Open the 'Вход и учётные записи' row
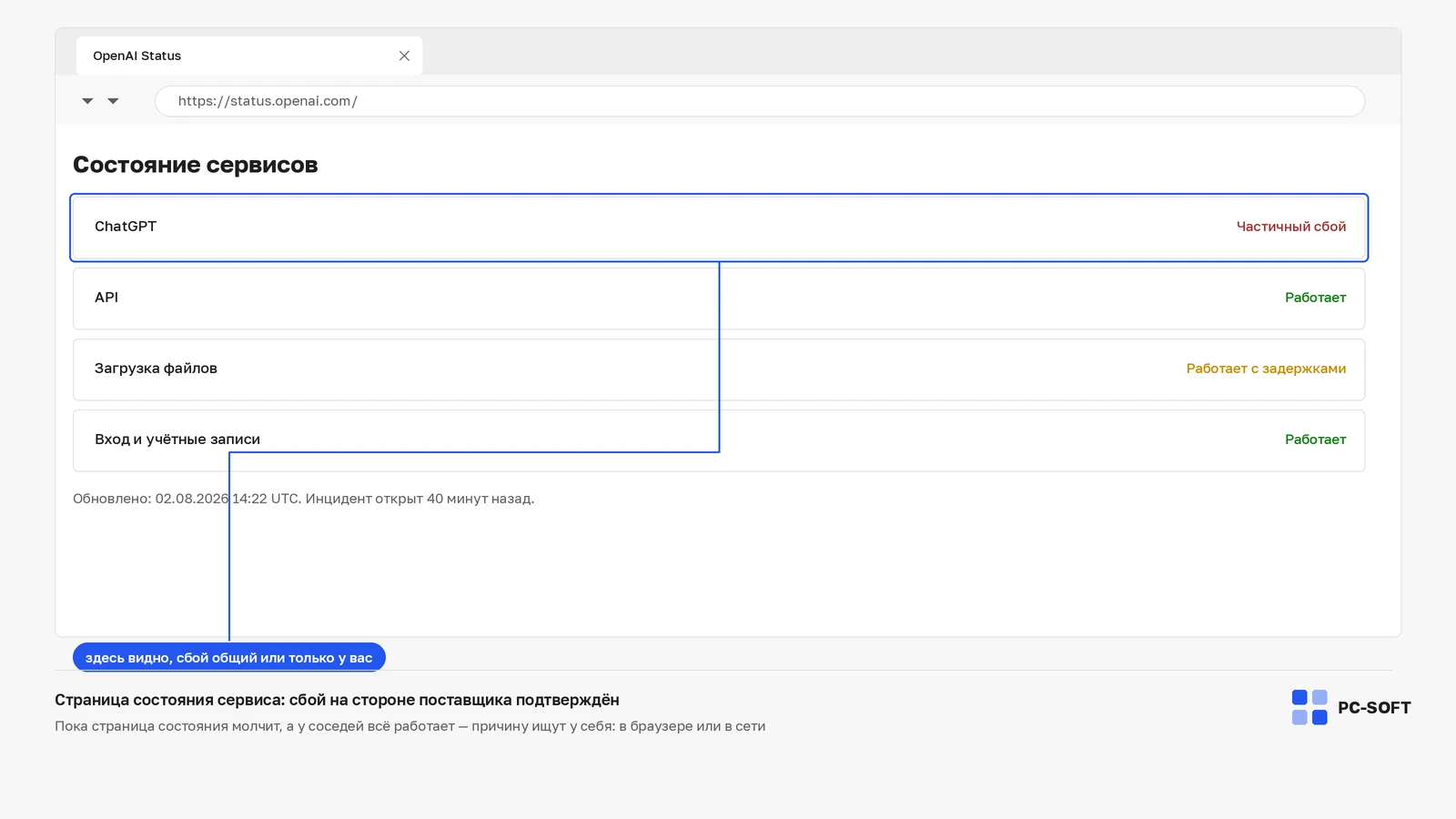 point(719,440)
